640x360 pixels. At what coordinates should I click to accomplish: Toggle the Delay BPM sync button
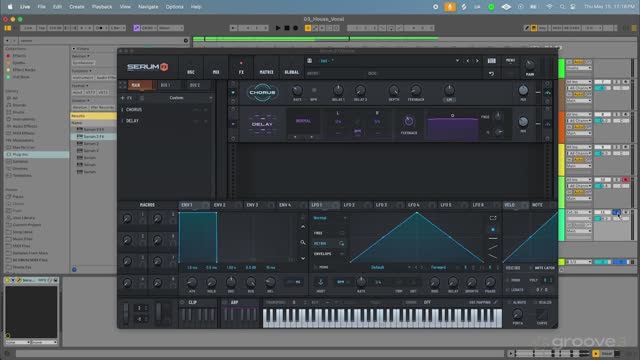(x=358, y=131)
